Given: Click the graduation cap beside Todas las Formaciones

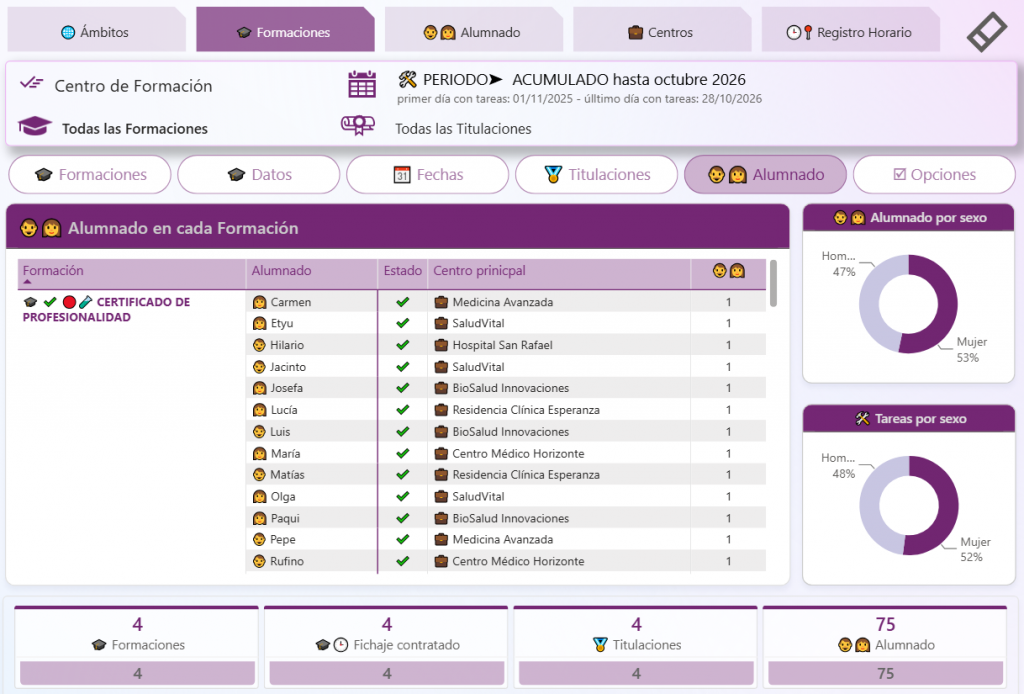Looking at the screenshot, I should (x=35, y=126).
